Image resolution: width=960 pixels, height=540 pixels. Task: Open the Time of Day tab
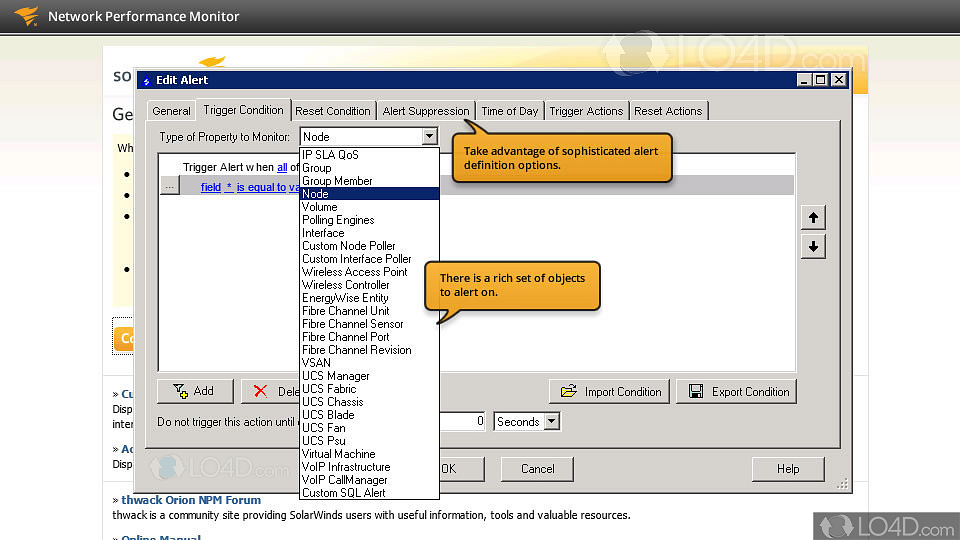509,111
